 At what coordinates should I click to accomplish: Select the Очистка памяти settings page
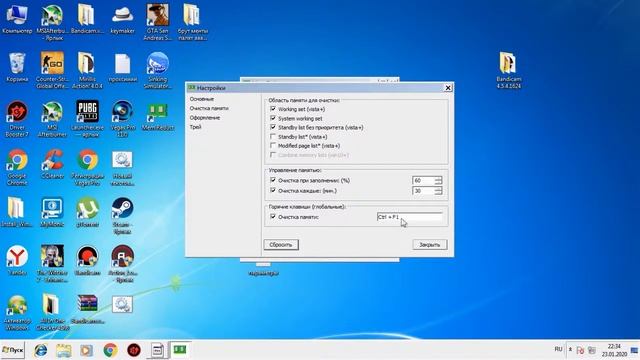point(209,108)
